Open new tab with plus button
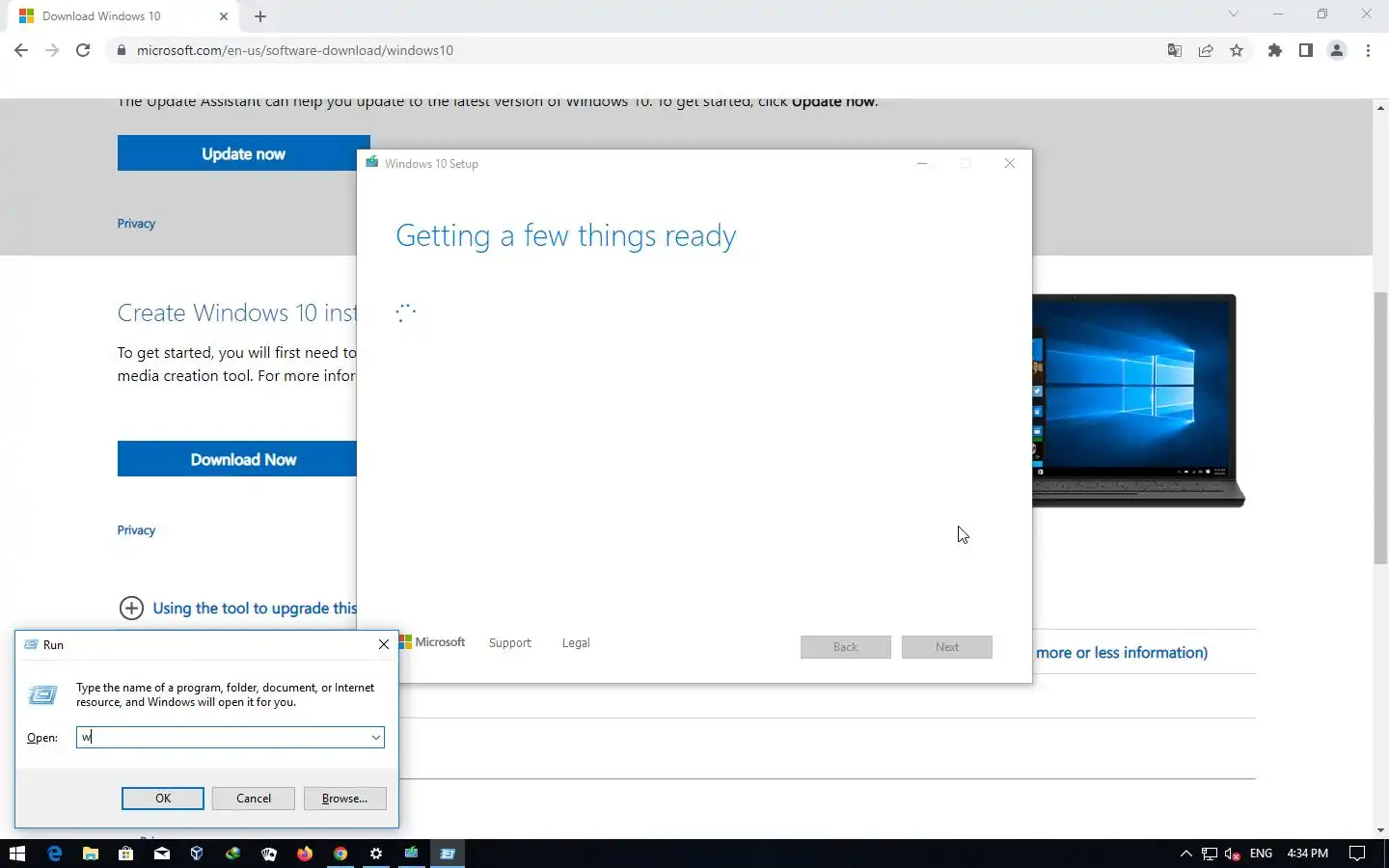 (x=260, y=16)
